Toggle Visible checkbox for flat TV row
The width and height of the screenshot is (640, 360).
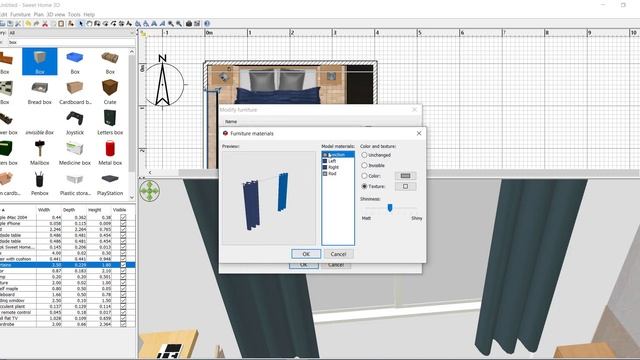coord(123,318)
